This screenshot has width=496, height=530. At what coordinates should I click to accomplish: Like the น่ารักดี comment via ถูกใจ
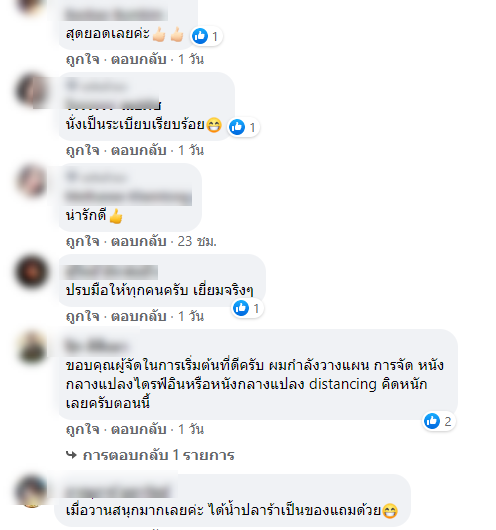[x=82, y=241]
